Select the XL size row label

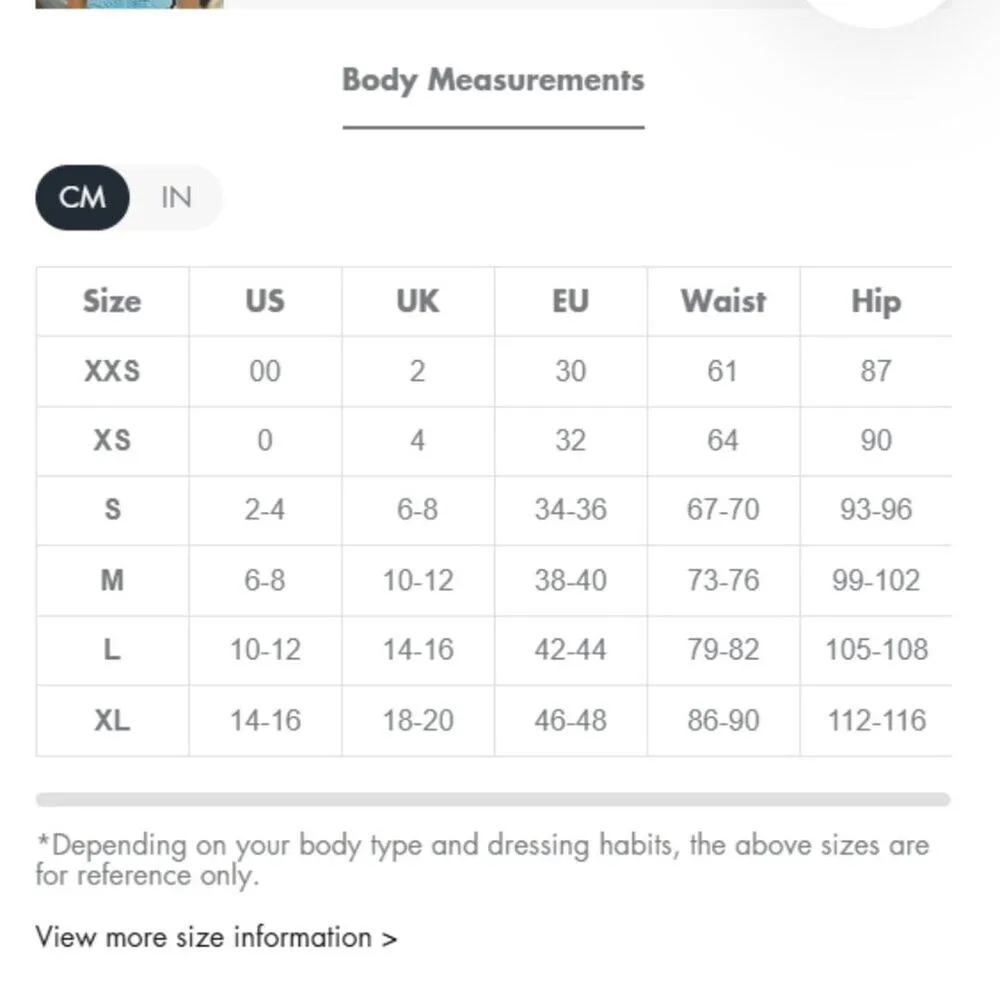(112, 720)
